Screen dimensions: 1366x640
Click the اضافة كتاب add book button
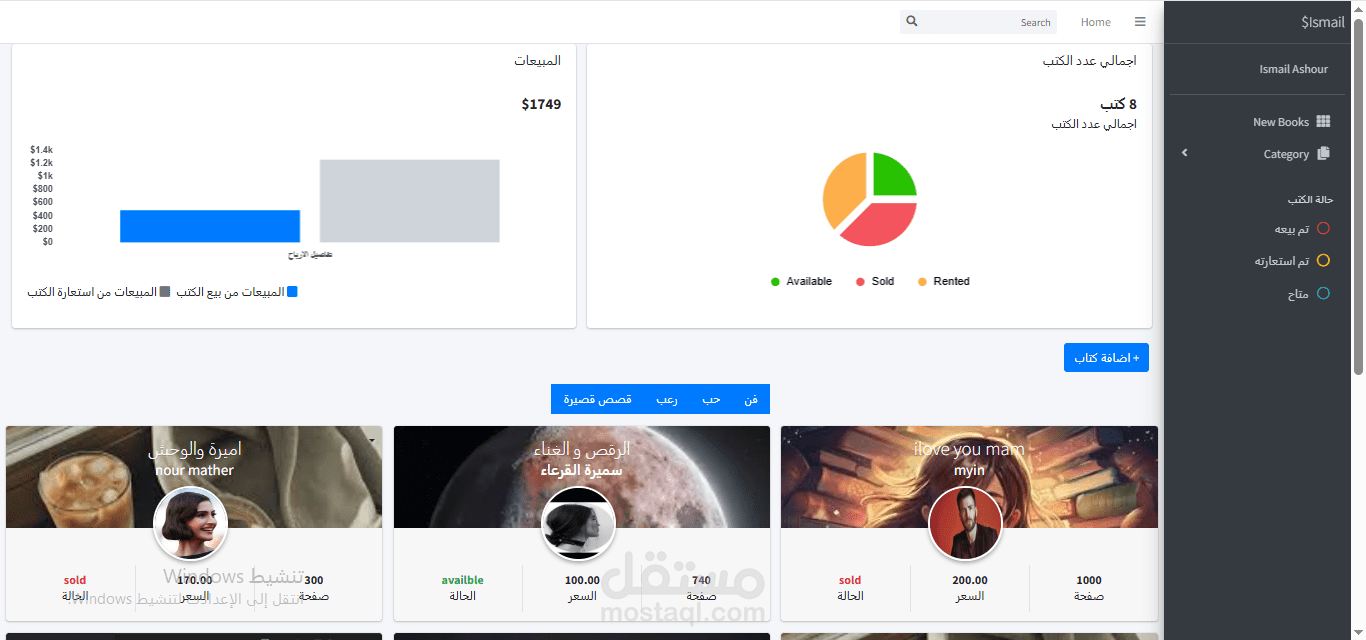click(1106, 357)
